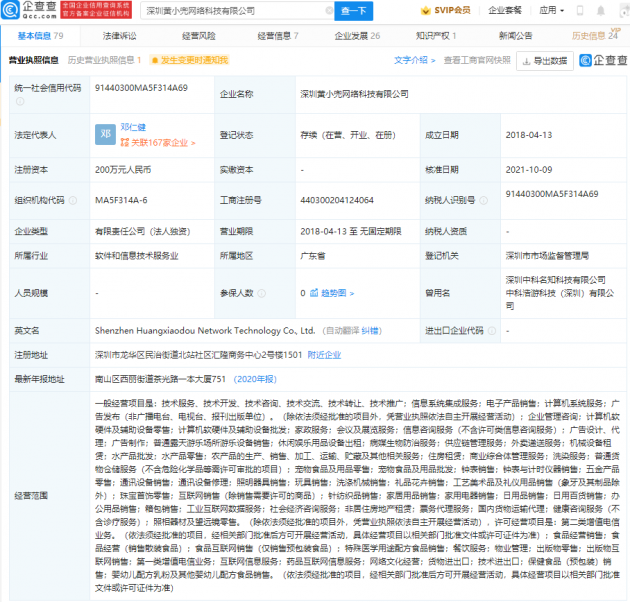Select organization code MA5F314A-6
Image resolution: width=630 pixels, height=602 pixels.
121,200
